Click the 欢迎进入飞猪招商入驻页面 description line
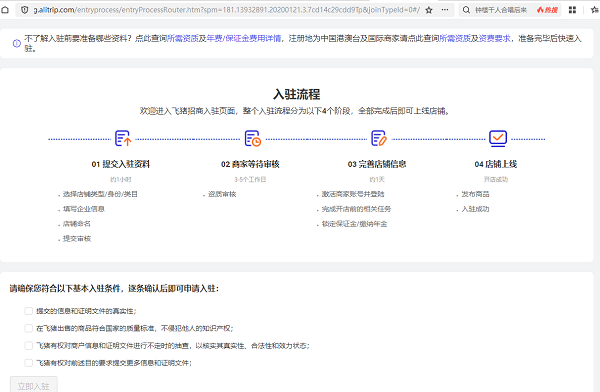The height and width of the screenshot is (392, 600). (294, 111)
